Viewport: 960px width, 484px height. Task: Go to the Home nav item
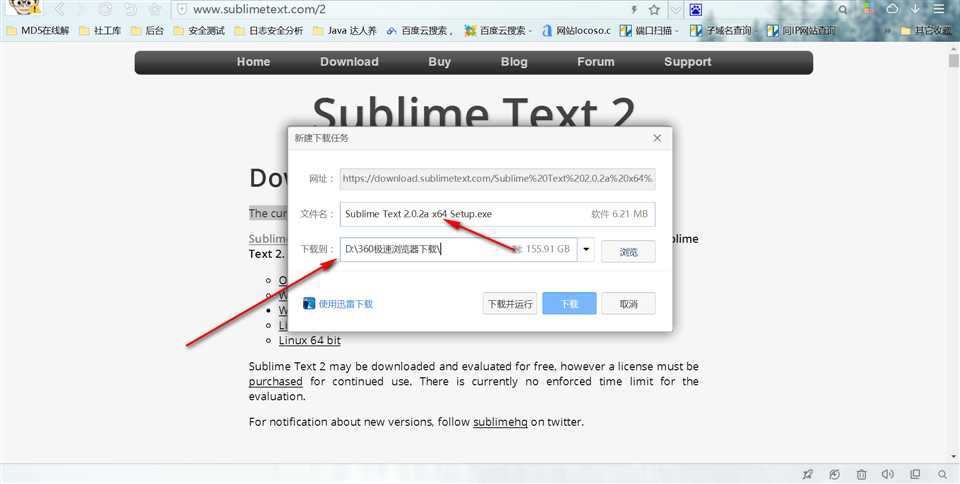(253, 62)
